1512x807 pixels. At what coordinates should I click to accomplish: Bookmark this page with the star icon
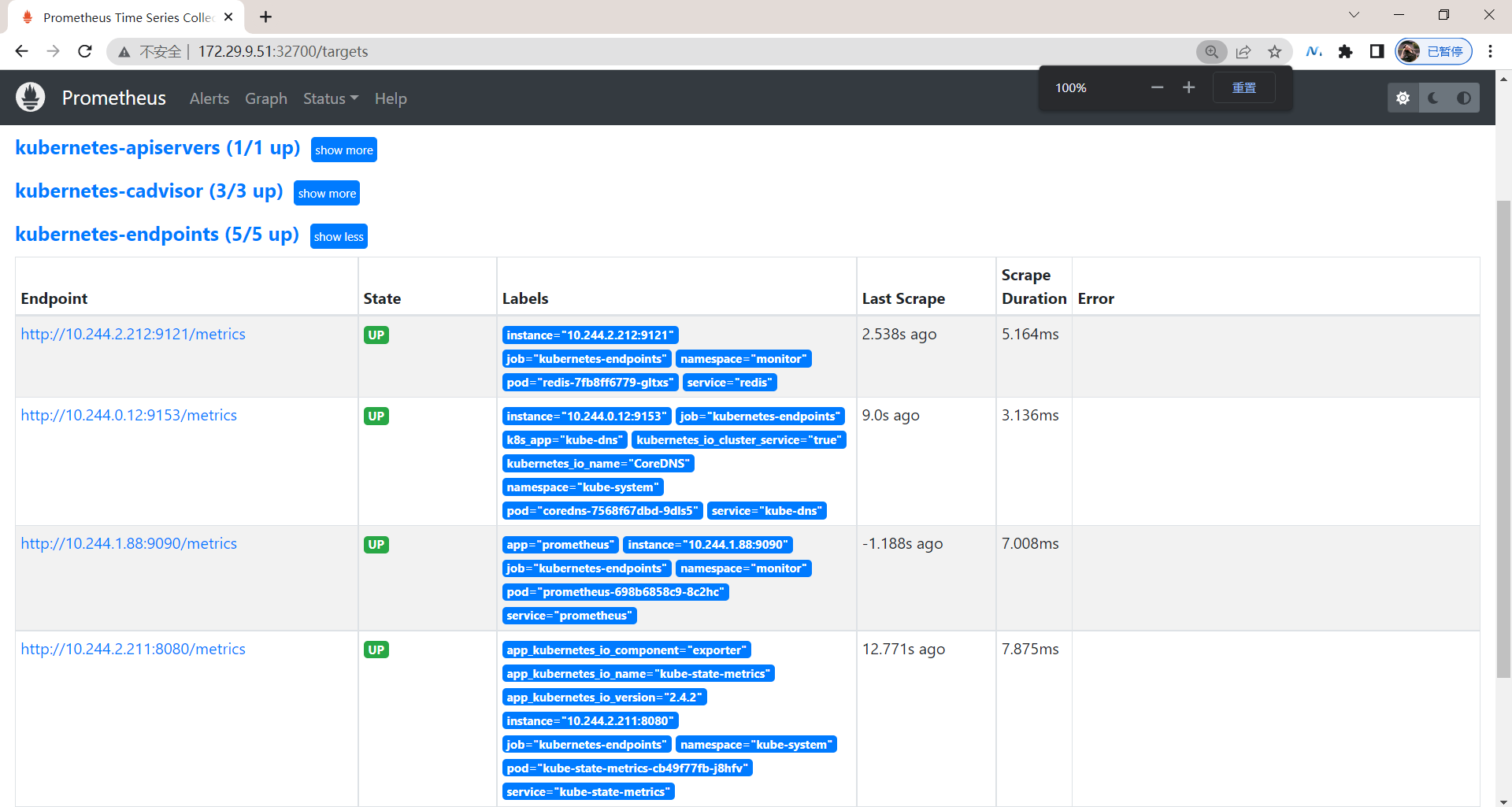(1275, 51)
